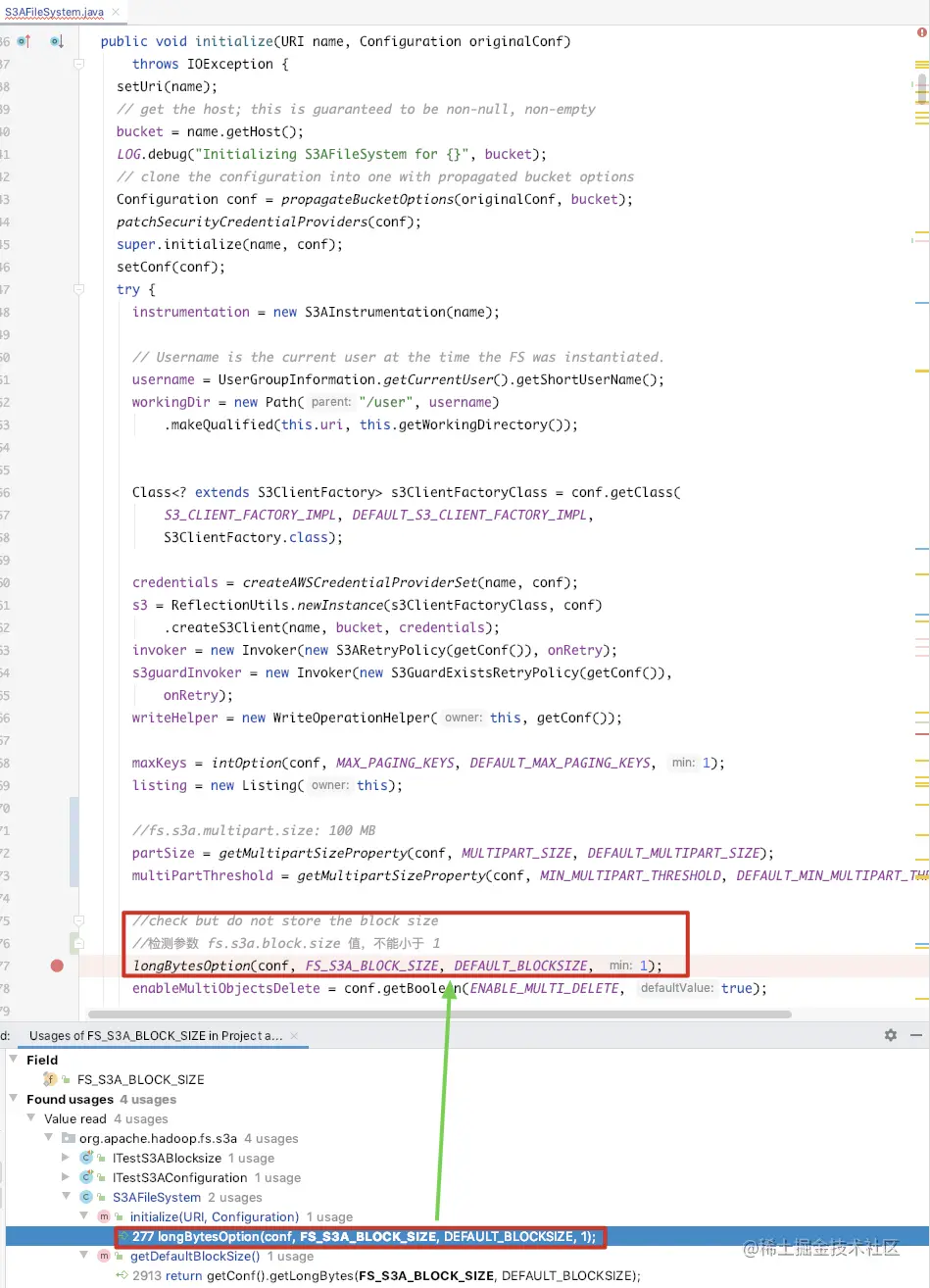Click the class icon next to ITestS3ABlocksize
930x1288 pixels.
coord(86,1158)
